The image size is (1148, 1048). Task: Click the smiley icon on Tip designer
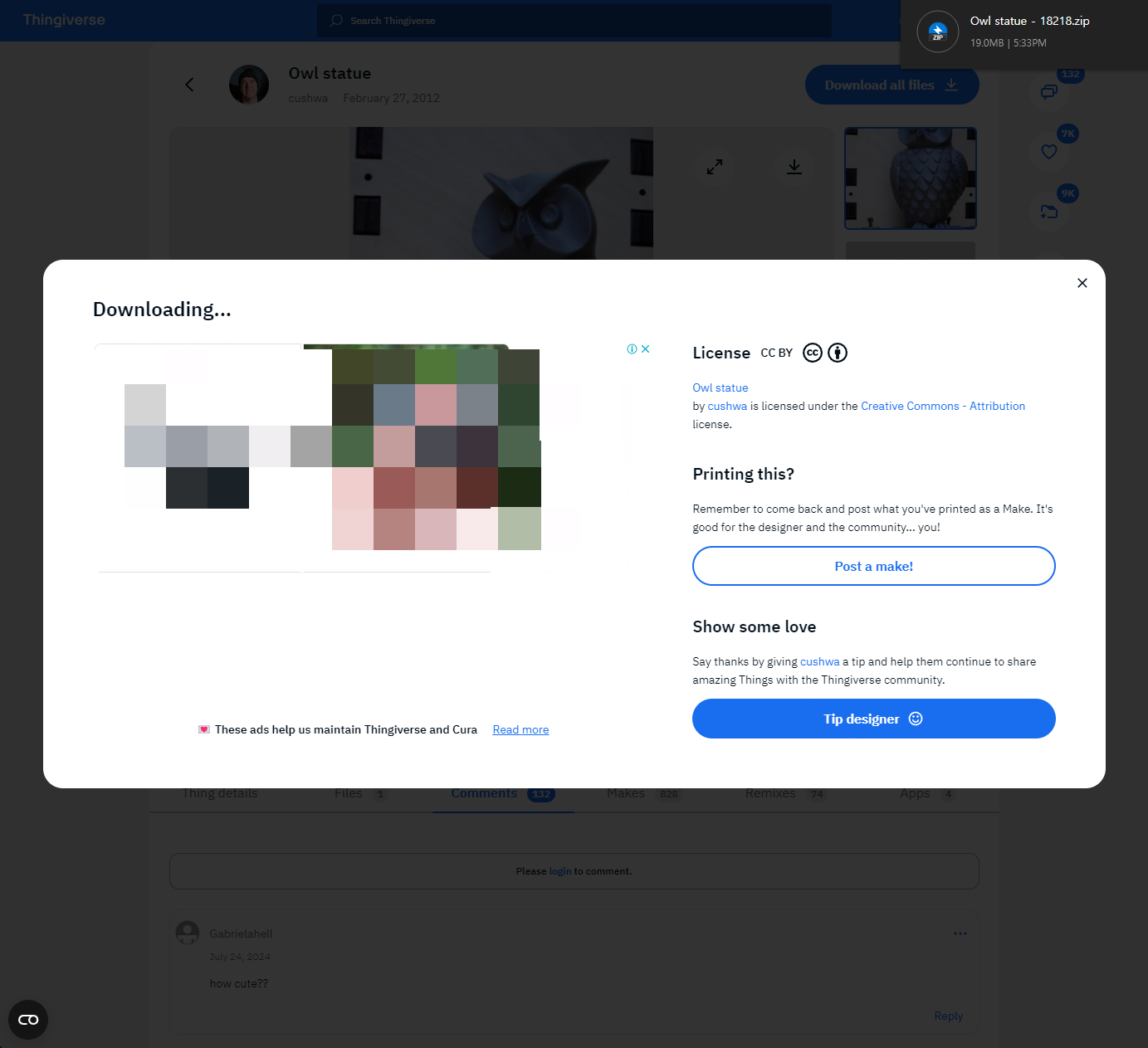[x=916, y=719]
